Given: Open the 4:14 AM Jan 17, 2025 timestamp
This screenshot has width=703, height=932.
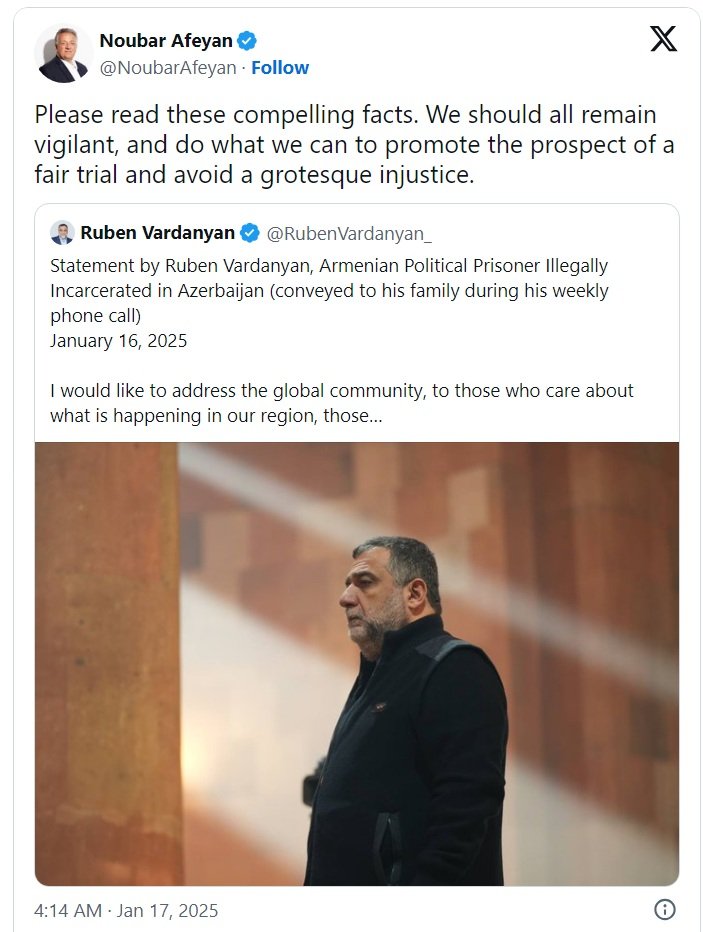Looking at the screenshot, I should 126,910.
